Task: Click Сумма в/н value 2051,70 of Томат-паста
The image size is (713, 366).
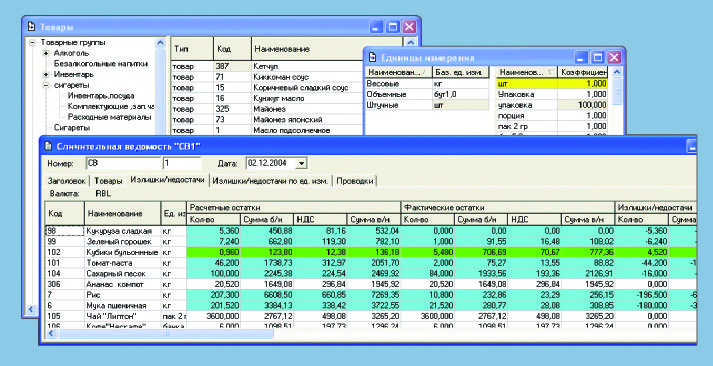Action: coord(373,263)
